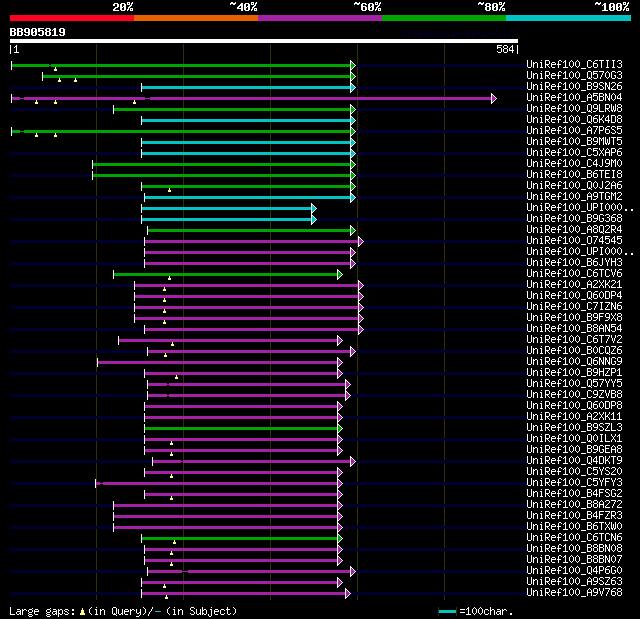Click the cyan ~100% identity legend segment

[567, 18]
